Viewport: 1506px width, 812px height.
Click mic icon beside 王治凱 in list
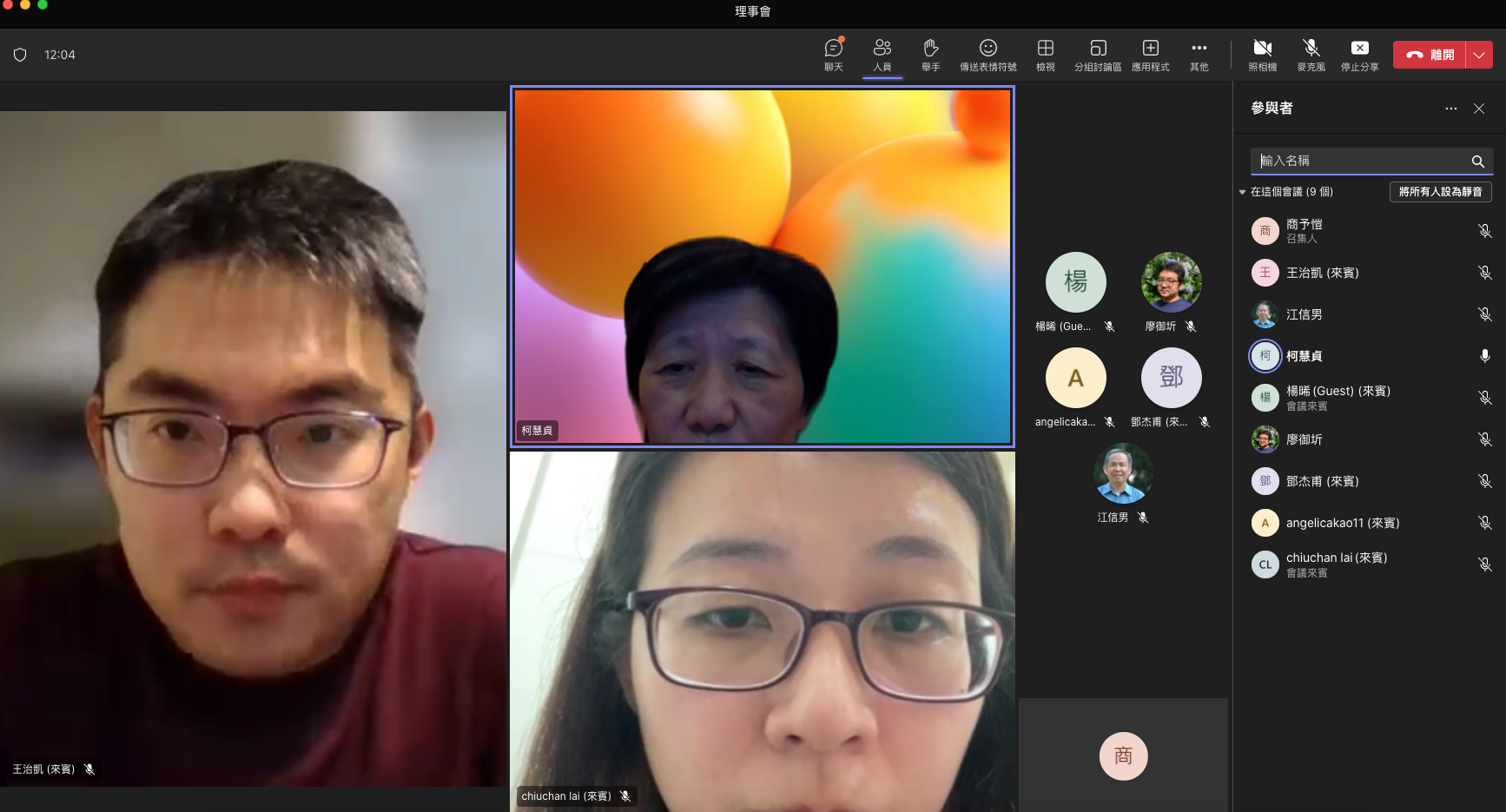tap(1485, 273)
